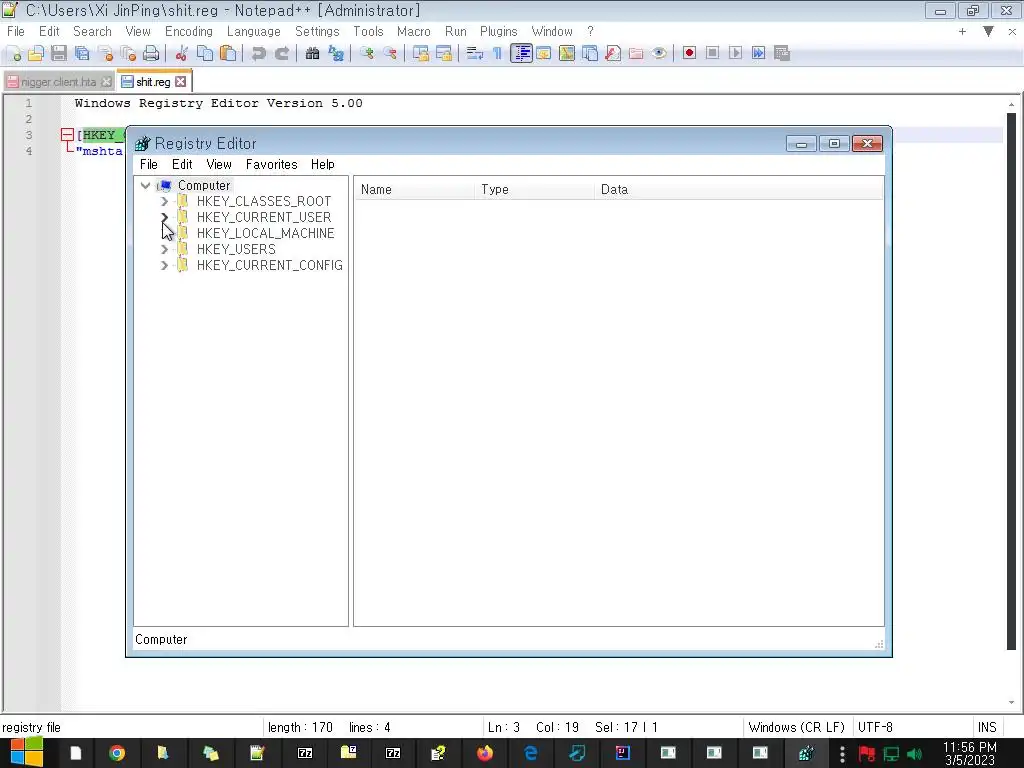Open Find using the binoculars icon
The image size is (1024, 768).
[x=312, y=54]
